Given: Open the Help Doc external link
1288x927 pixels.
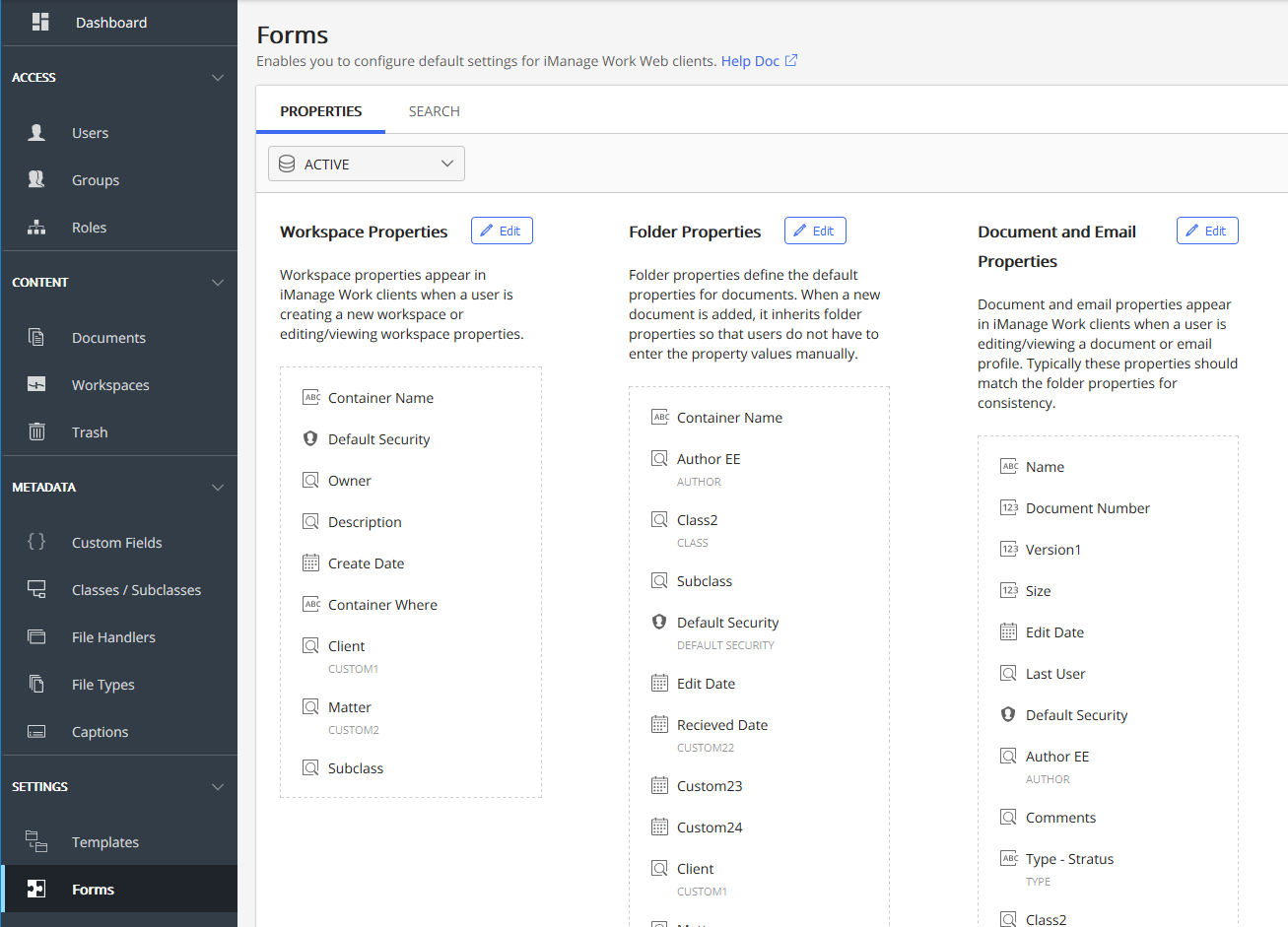Looking at the screenshot, I should pyautogui.click(x=759, y=61).
